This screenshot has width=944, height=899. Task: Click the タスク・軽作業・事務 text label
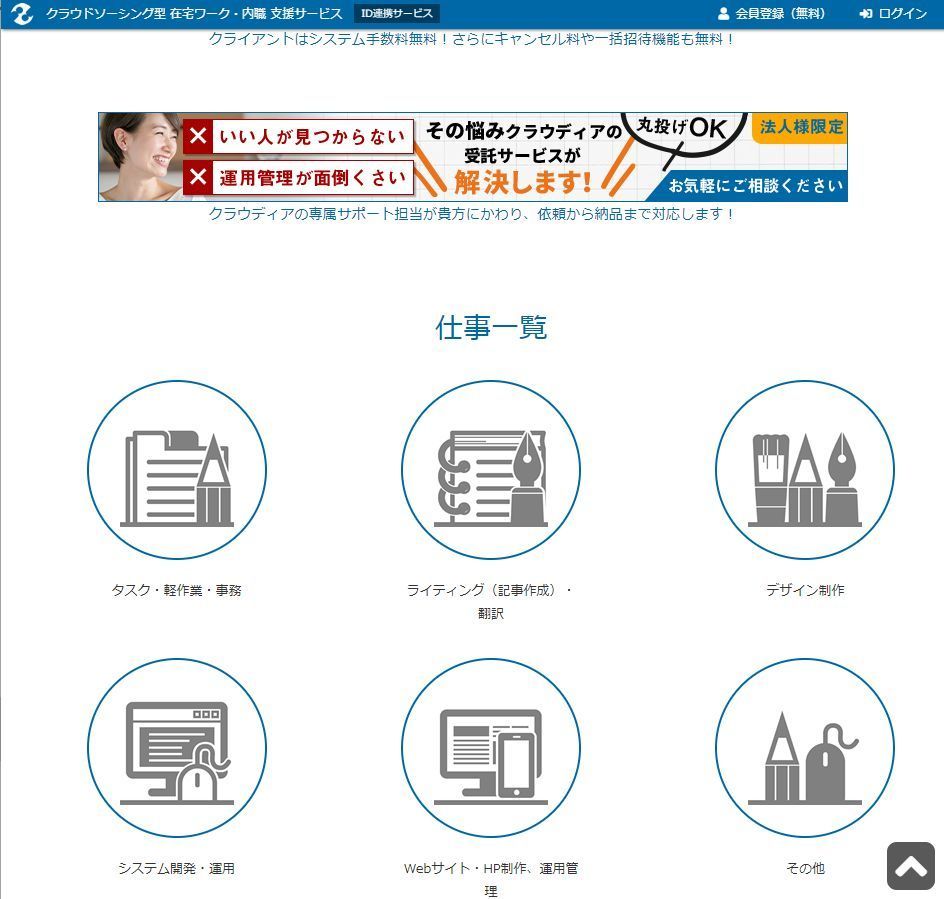(176, 590)
